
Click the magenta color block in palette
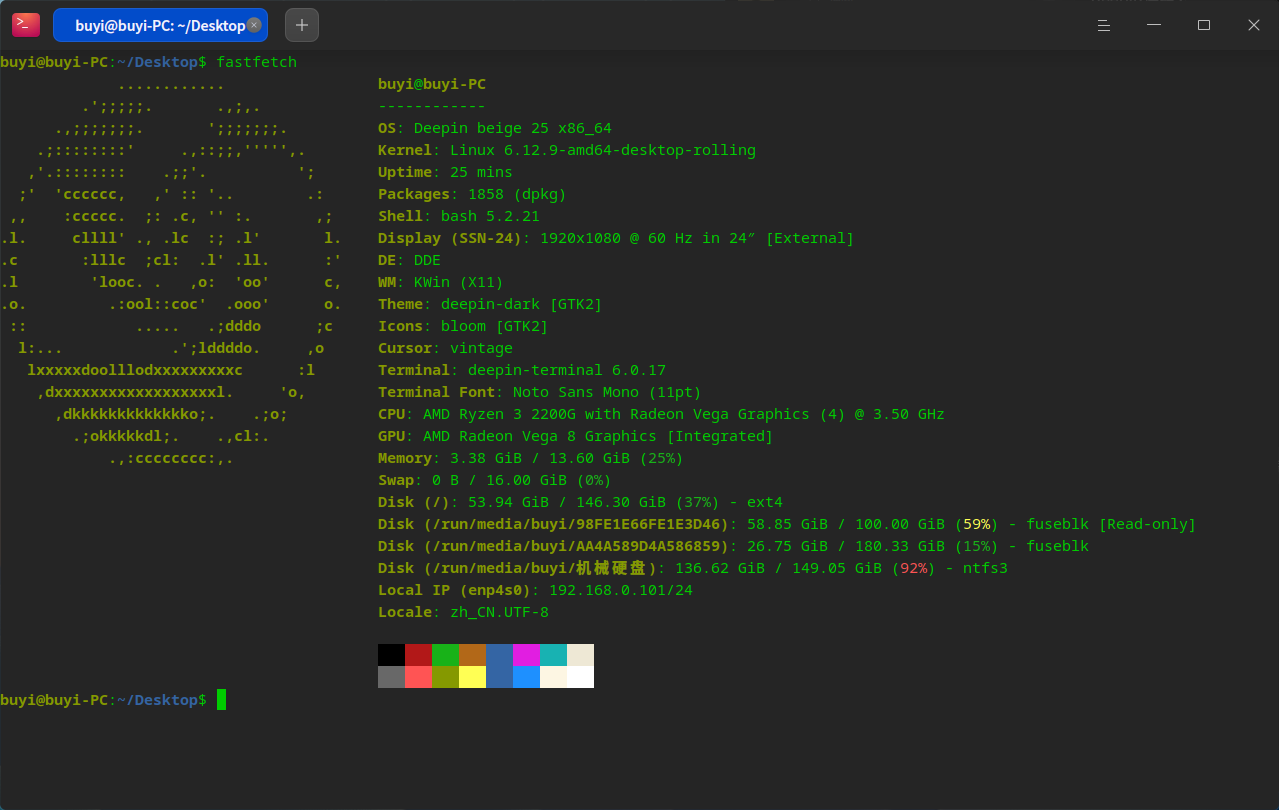click(x=526, y=655)
